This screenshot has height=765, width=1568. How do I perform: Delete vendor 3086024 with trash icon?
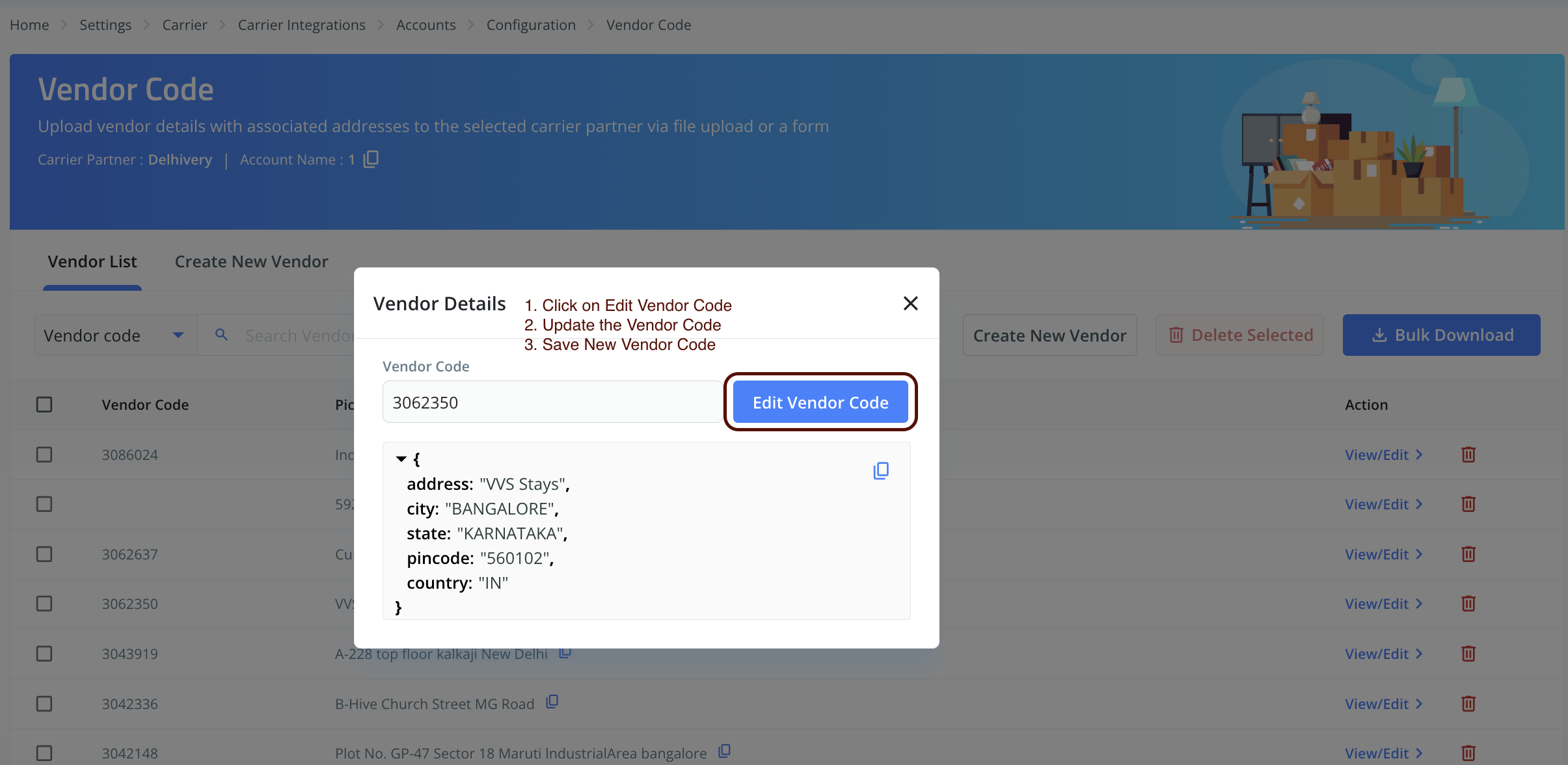click(x=1468, y=455)
